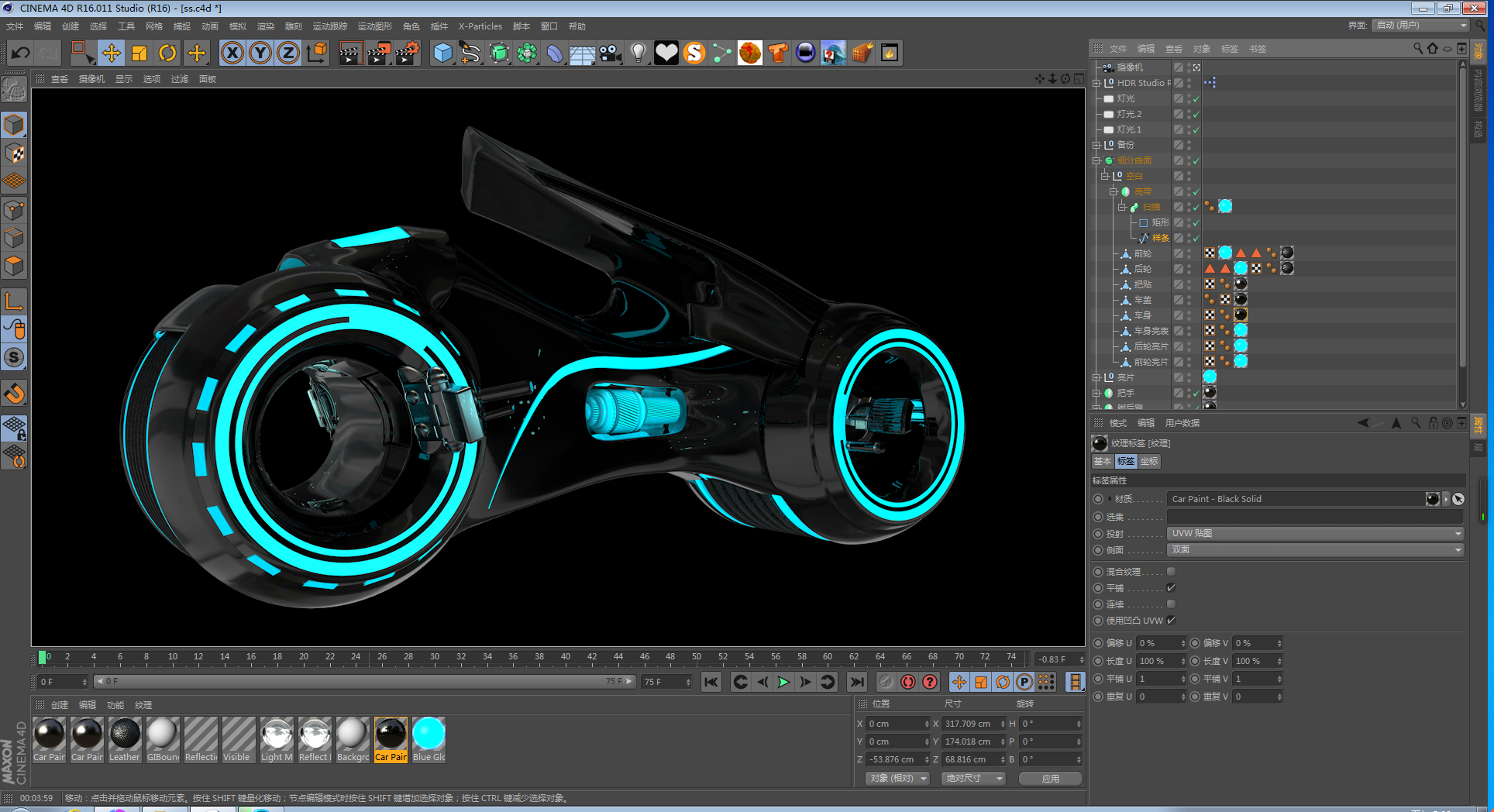The image size is (1494, 812).
Task: Toggle the 使用凹凸 UVW checkbox
Action: click(1171, 620)
